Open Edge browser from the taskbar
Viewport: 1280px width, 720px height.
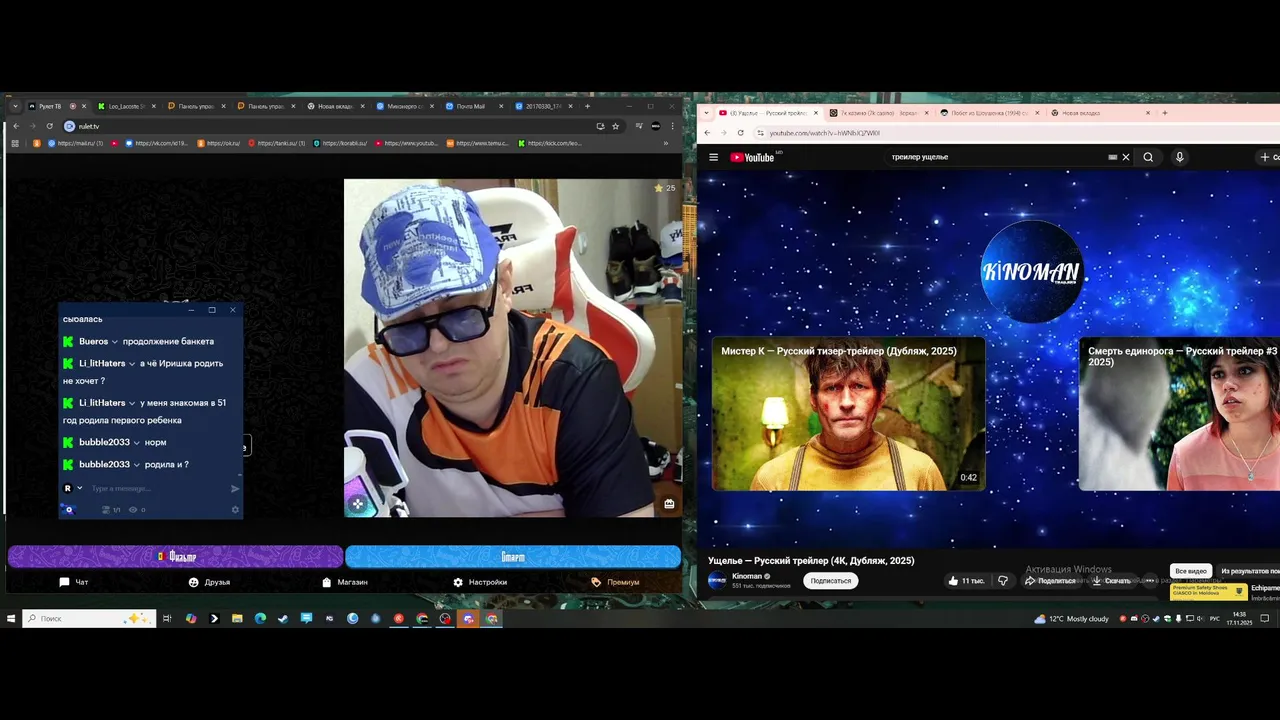click(x=260, y=619)
